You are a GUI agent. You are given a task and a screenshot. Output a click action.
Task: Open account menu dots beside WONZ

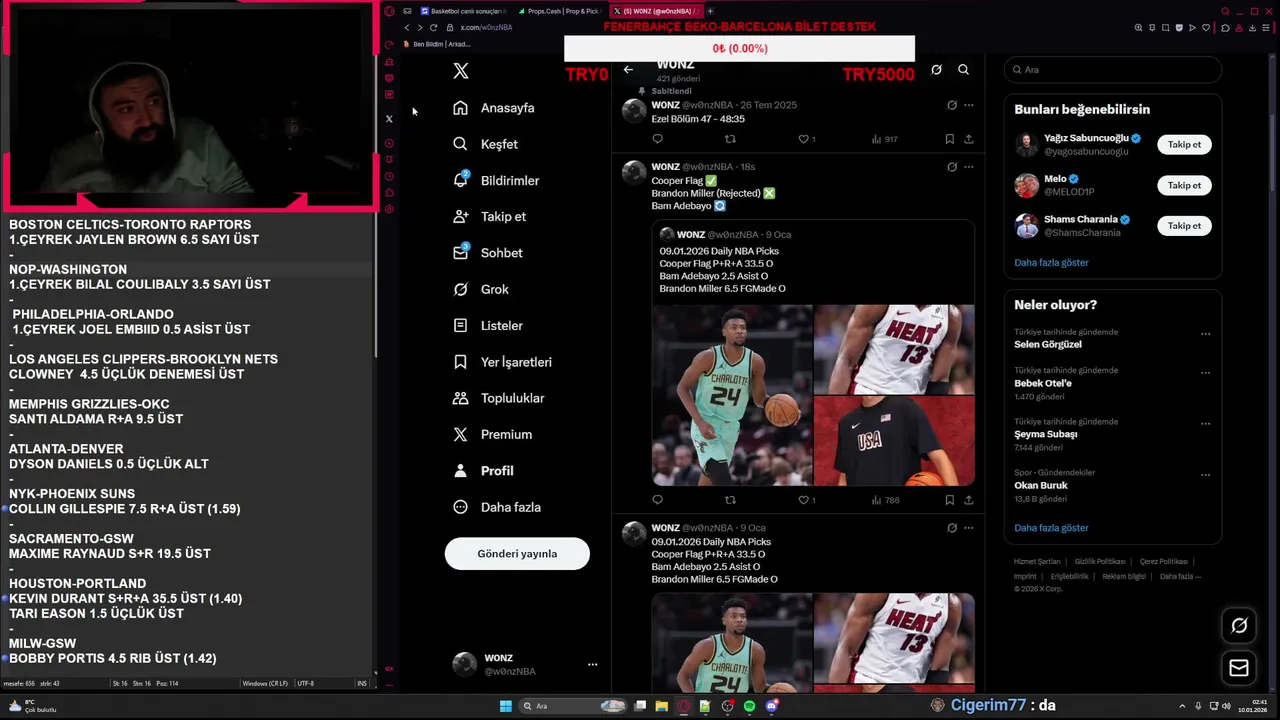[592, 664]
